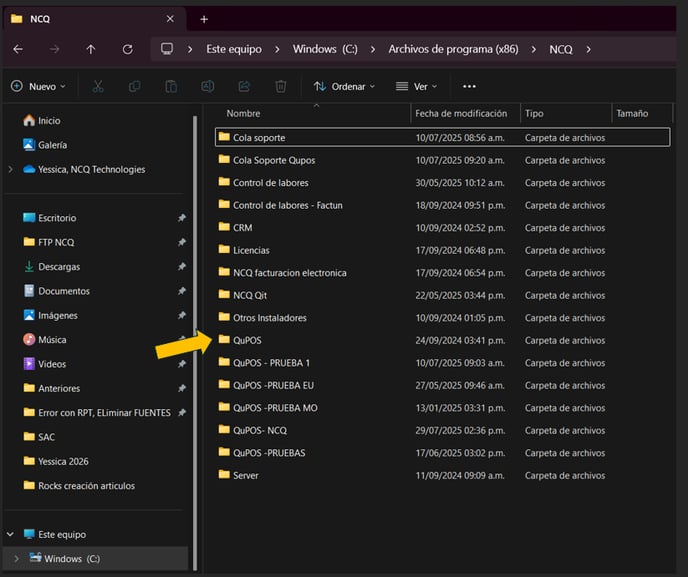
Task: Open Videos in quick access
Action: [44, 364]
